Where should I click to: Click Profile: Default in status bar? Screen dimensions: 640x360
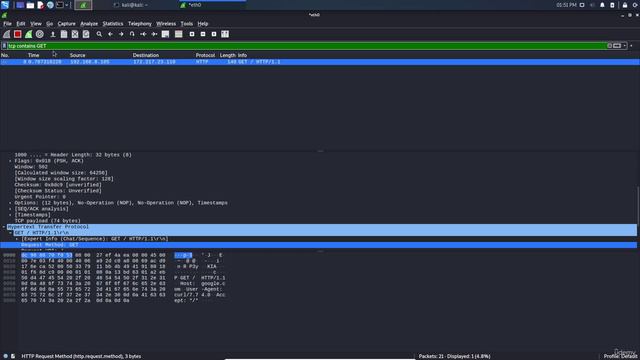pos(621,356)
